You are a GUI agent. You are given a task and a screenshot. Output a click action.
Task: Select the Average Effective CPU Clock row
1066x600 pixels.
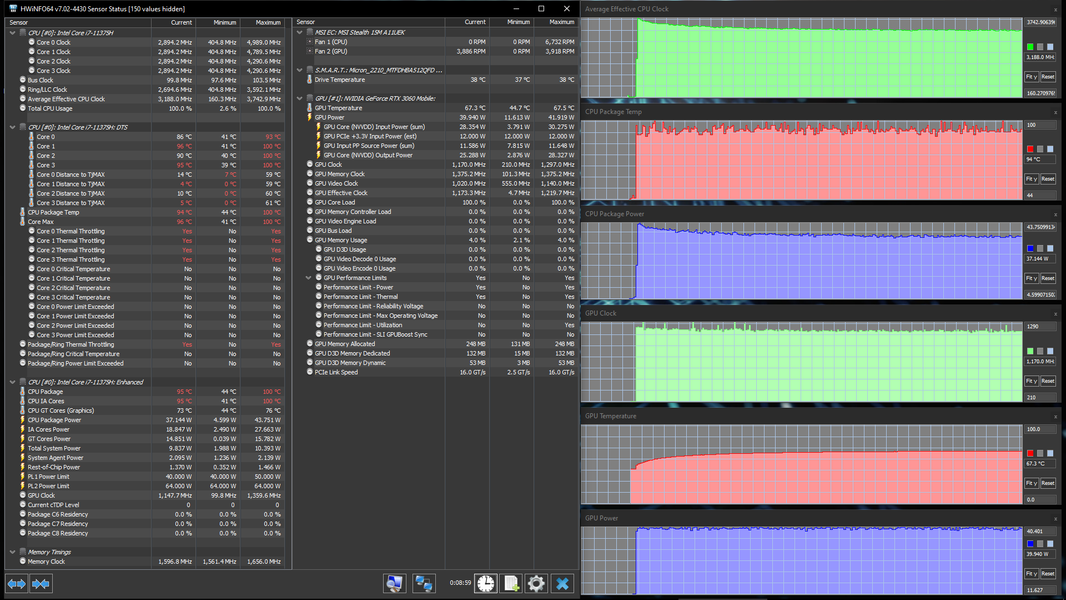point(145,99)
